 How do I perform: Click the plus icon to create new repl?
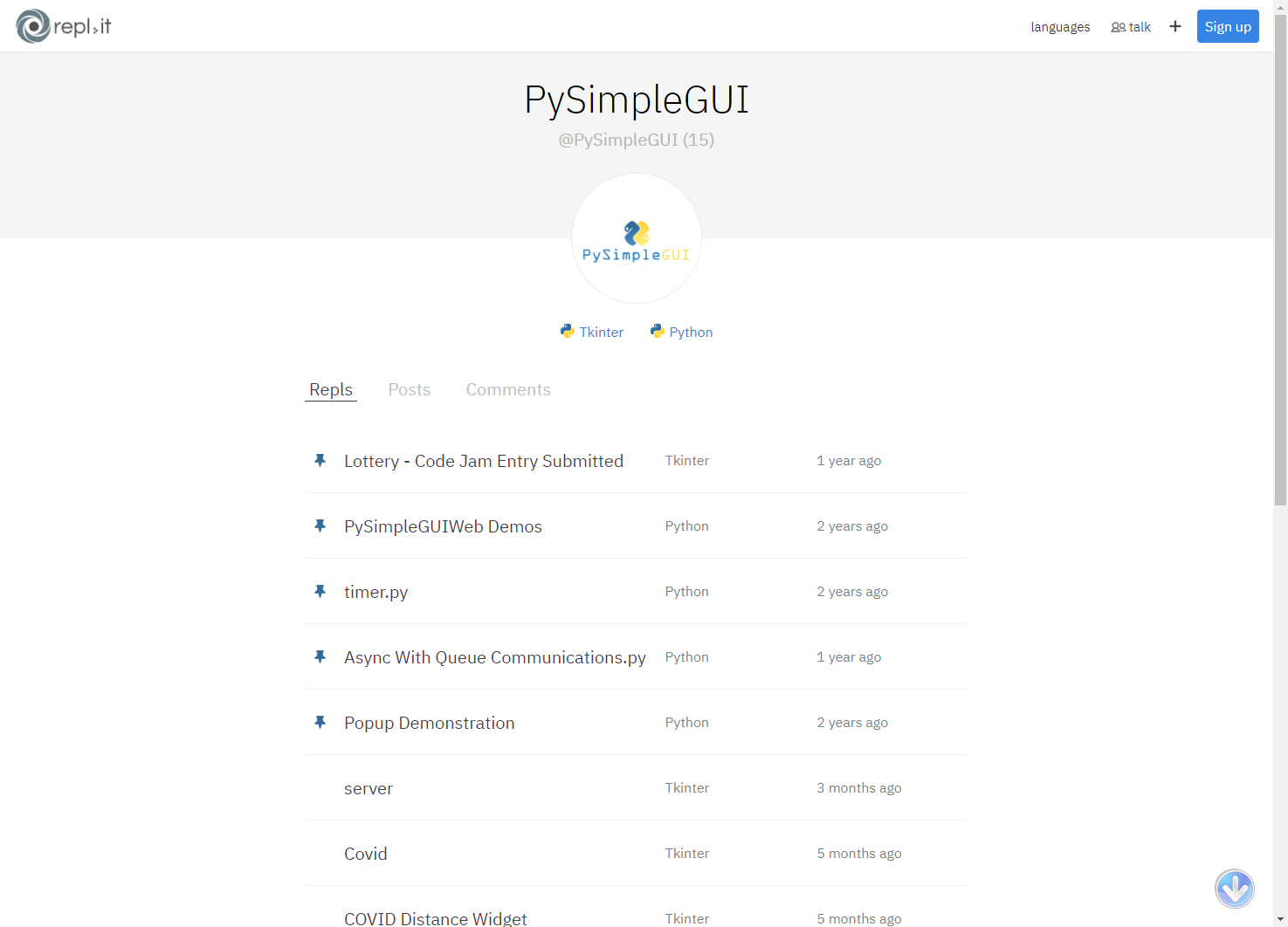(1174, 26)
